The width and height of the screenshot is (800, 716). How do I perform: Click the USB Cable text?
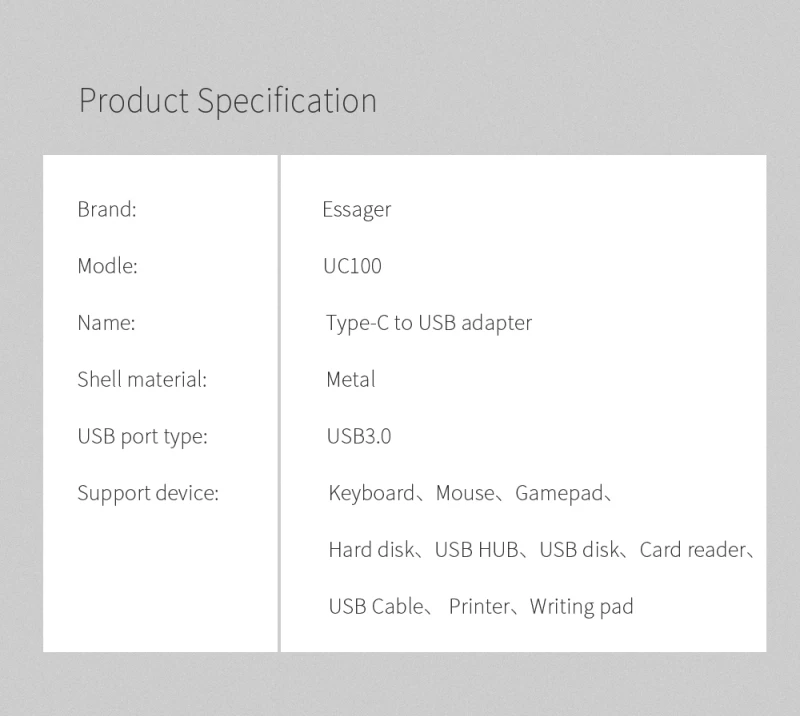(x=376, y=607)
